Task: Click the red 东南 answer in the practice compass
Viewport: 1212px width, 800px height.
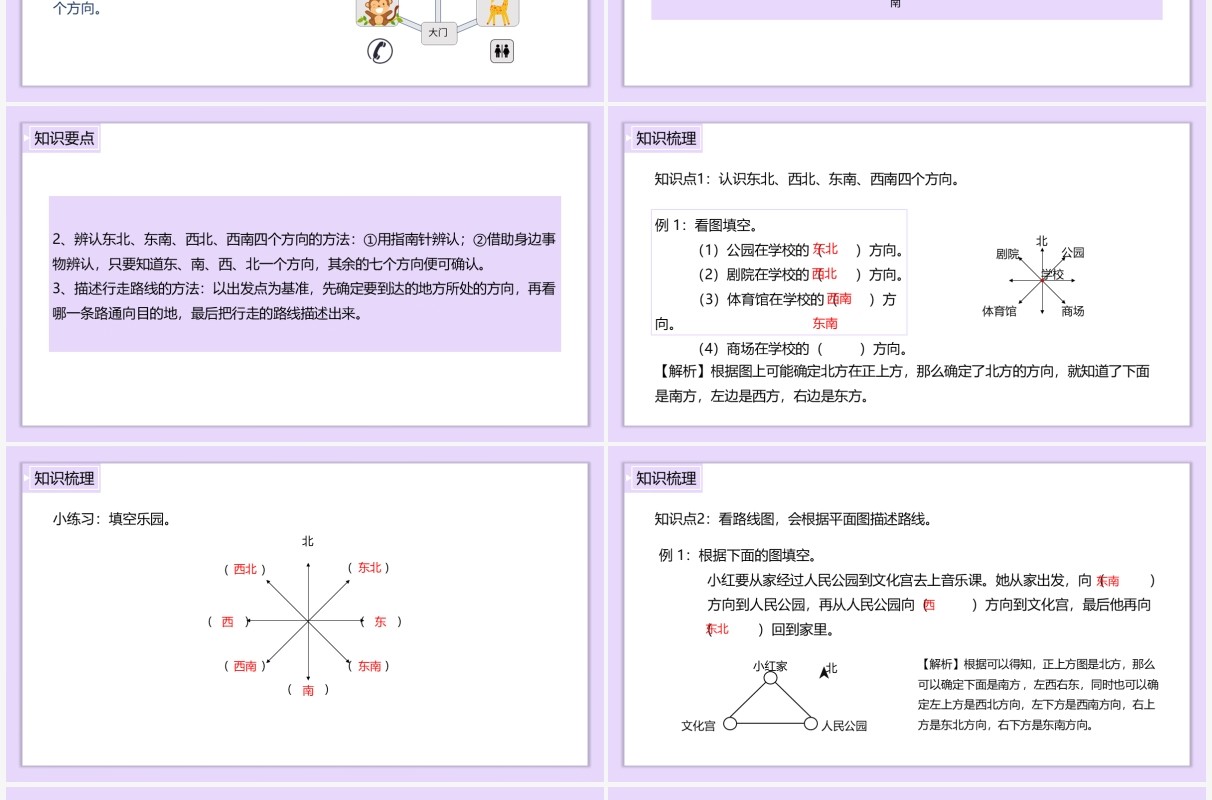Action: (370, 666)
